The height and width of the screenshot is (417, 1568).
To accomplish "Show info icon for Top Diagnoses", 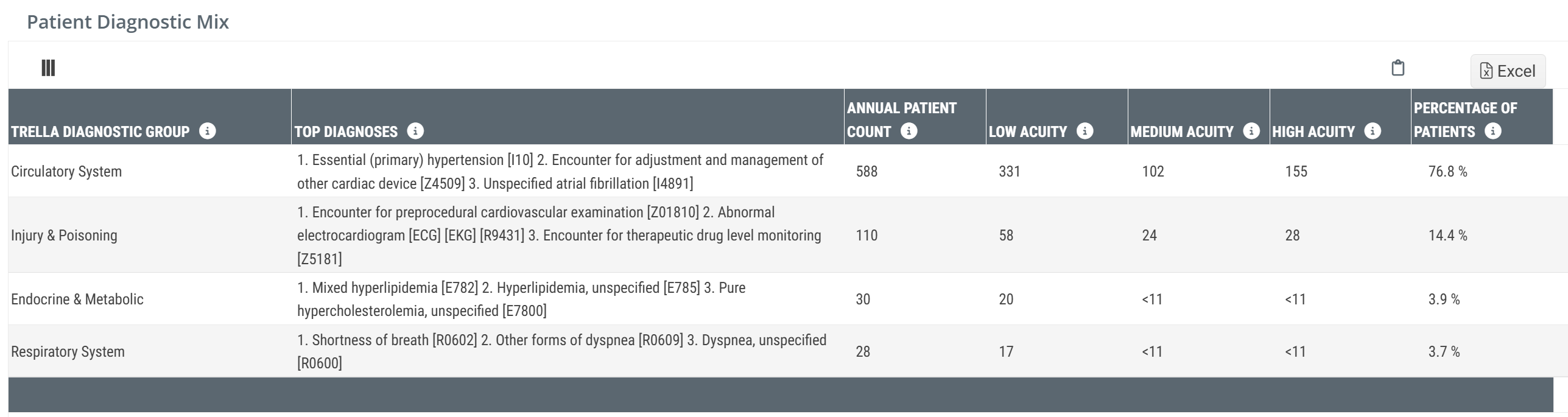I will 415,131.
